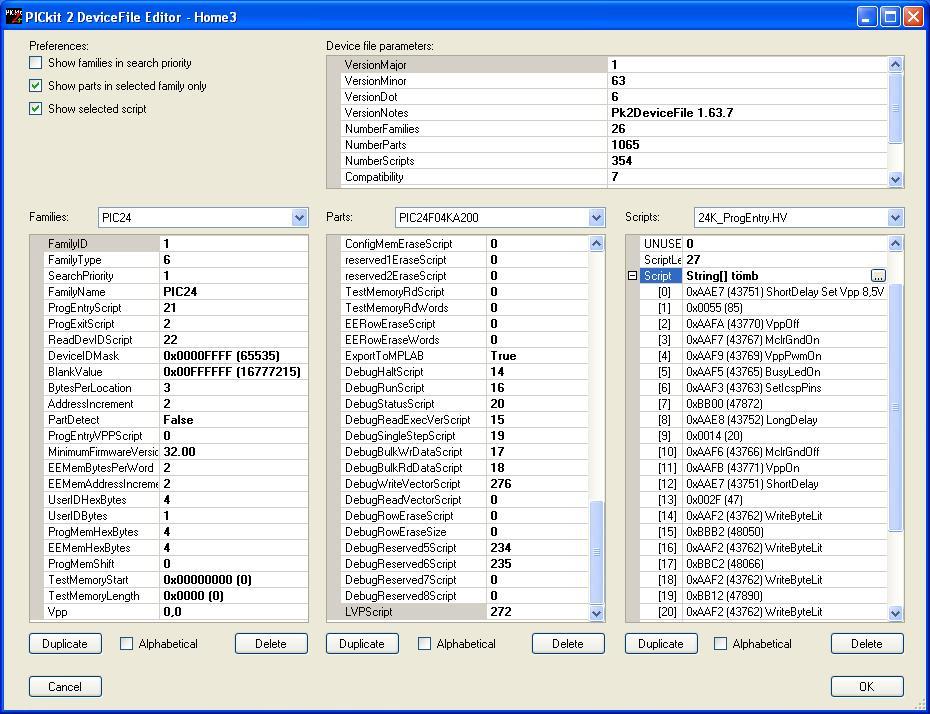The width and height of the screenshot is (930, 714).
Task: Click the Parts properties scrollbar thumb
Action: coord(597,552)
